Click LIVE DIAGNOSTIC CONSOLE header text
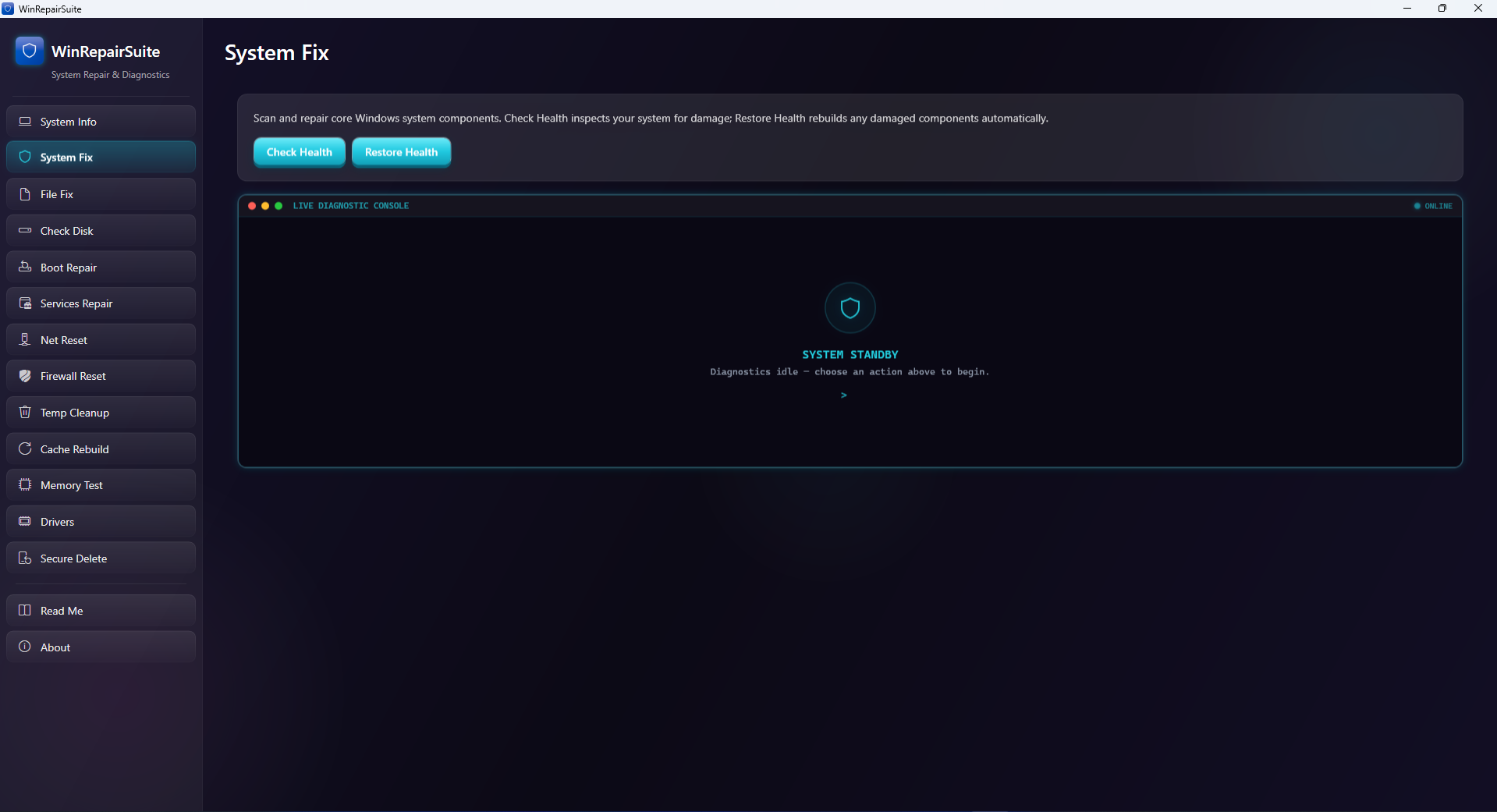This screenshot has height=812, width=1497. [x=351, y=206]
